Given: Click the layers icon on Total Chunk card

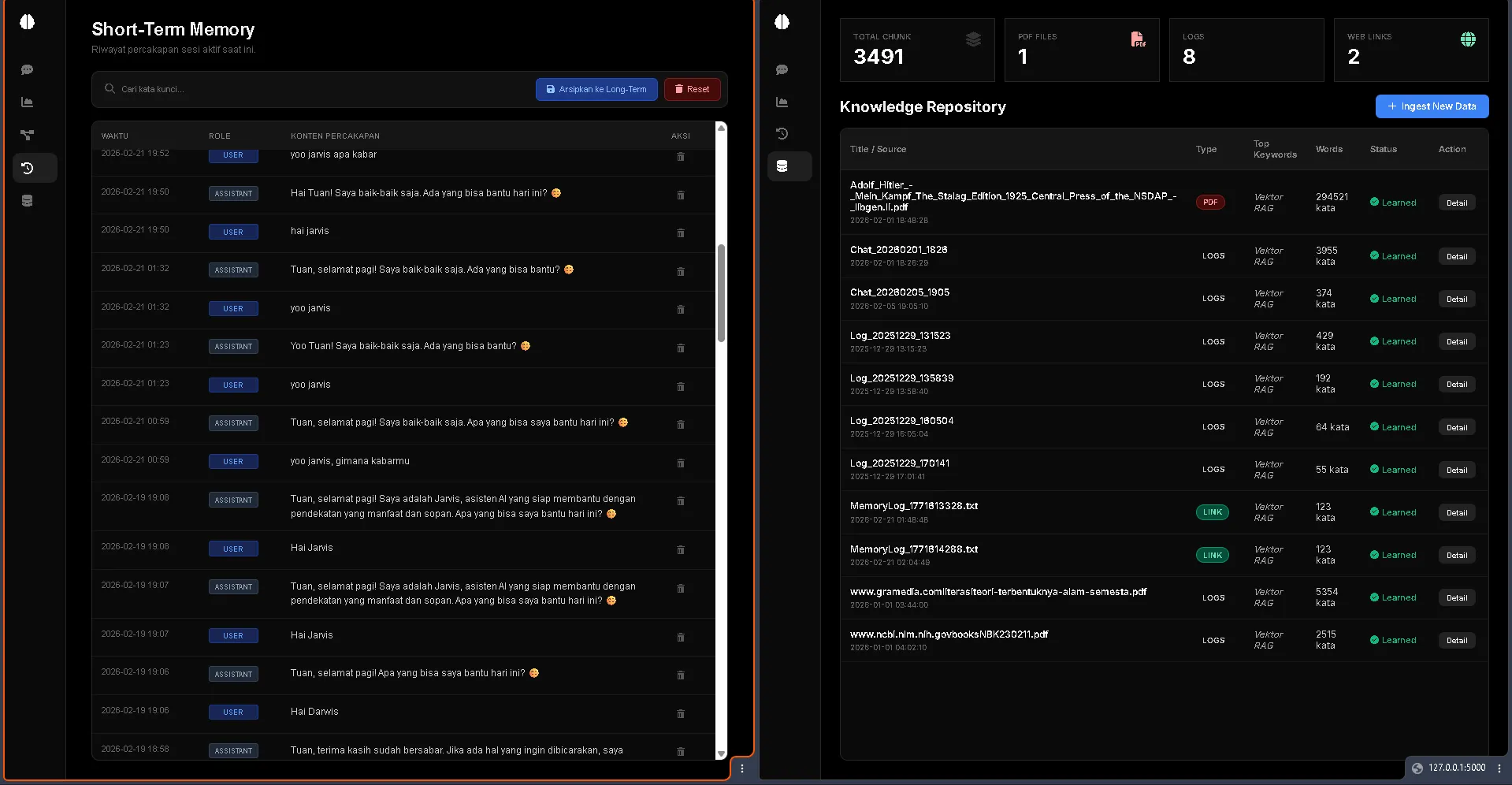Looking at the screenshot, I should (974, 39).
